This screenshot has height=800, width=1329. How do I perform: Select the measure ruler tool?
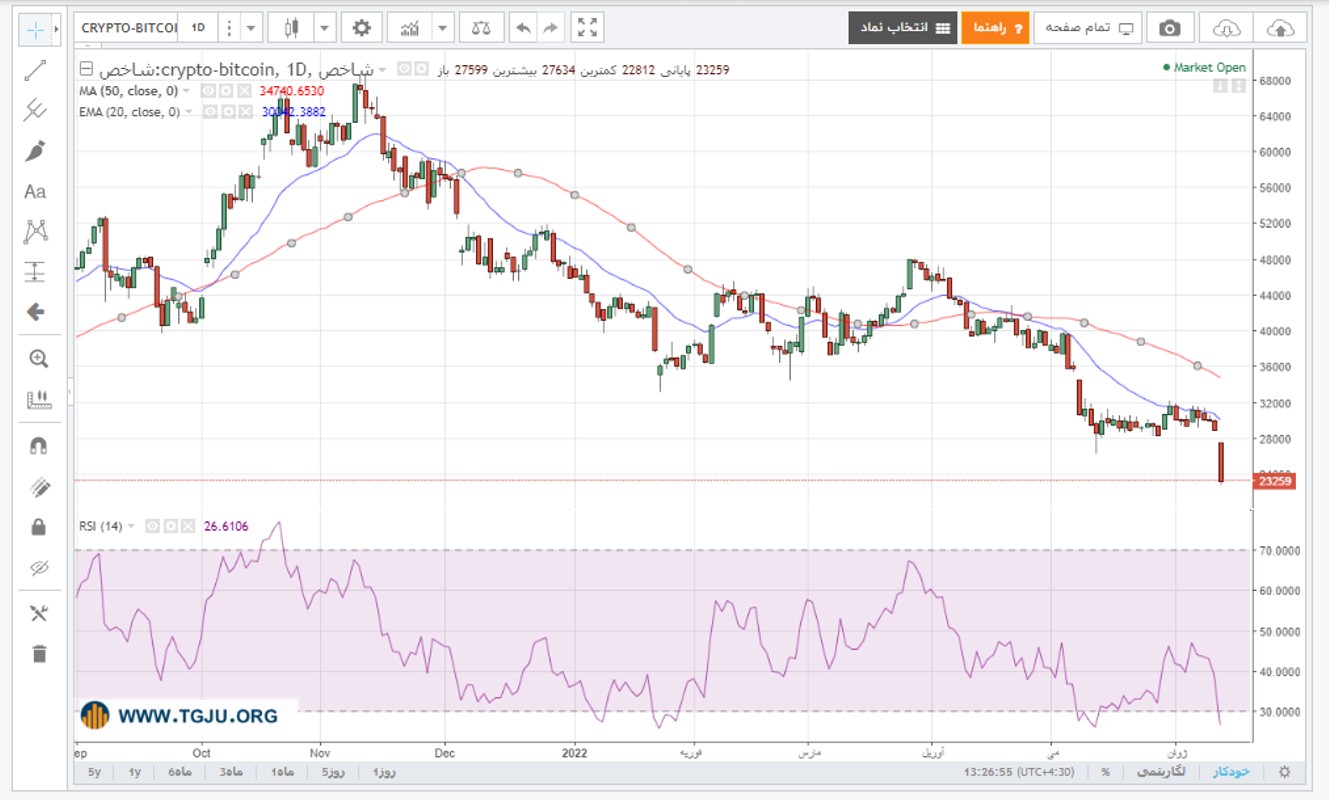coord(38,400)
